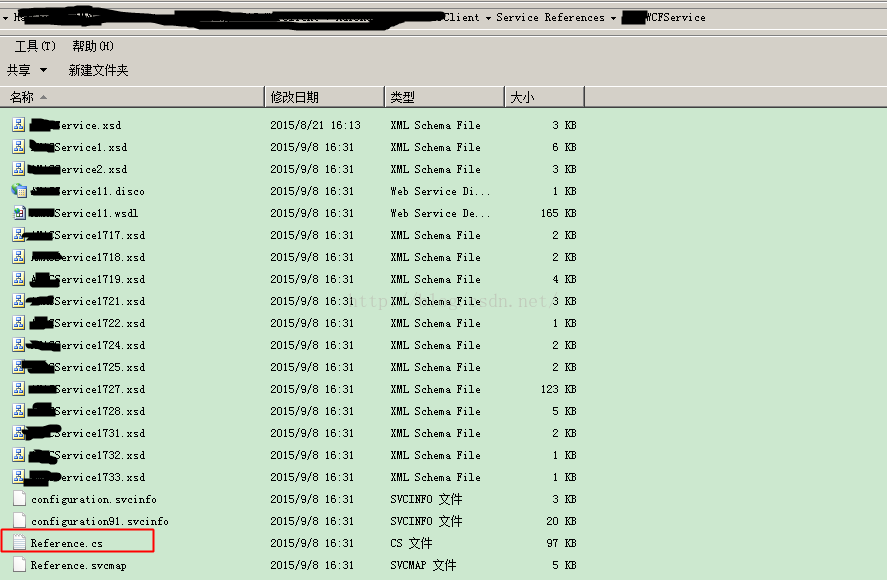Open the 帮助(H) menu
This screenshot has height=580, width=887.
point(93,46)
